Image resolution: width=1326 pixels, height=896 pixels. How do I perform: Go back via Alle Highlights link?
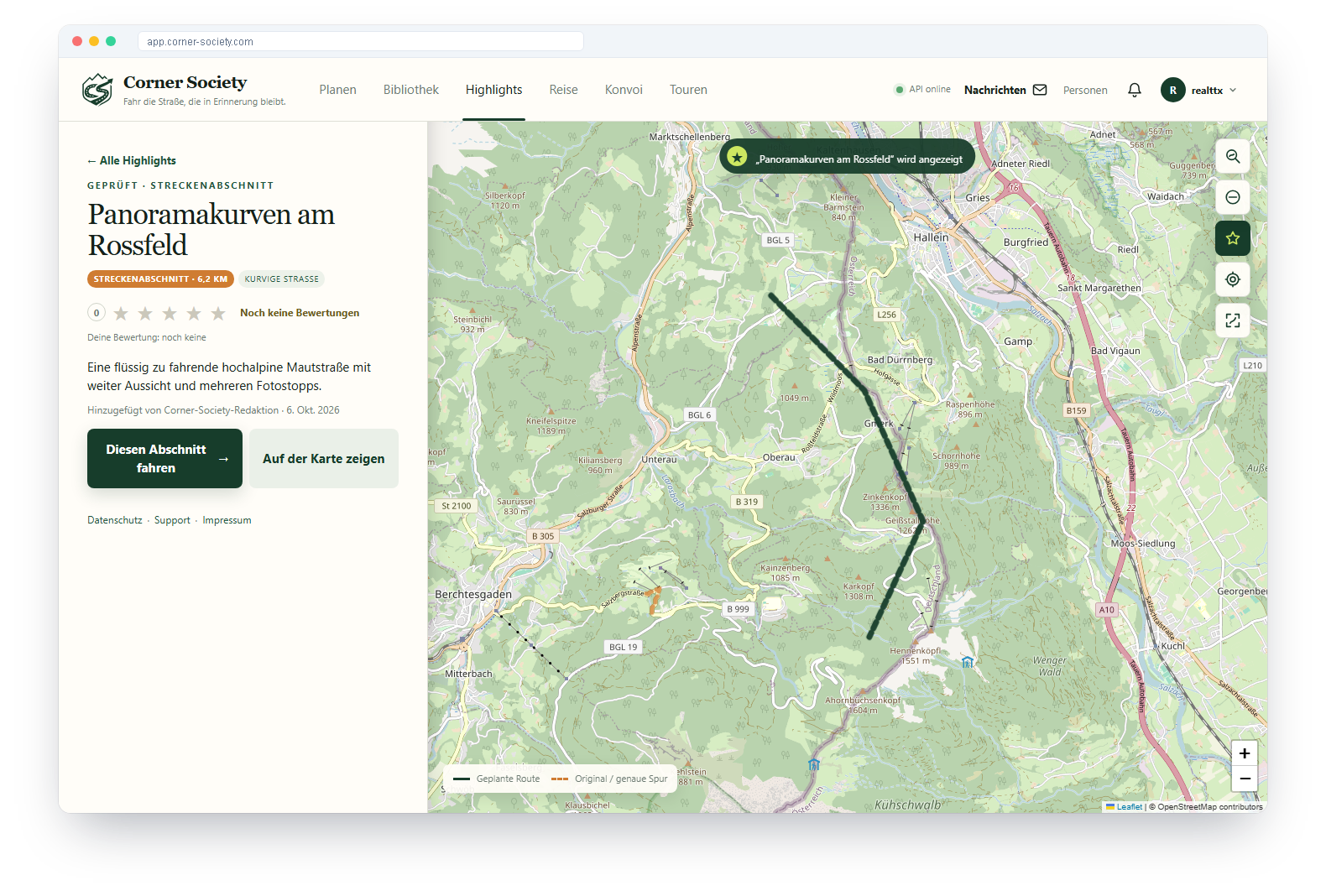[x=132, y=160]
